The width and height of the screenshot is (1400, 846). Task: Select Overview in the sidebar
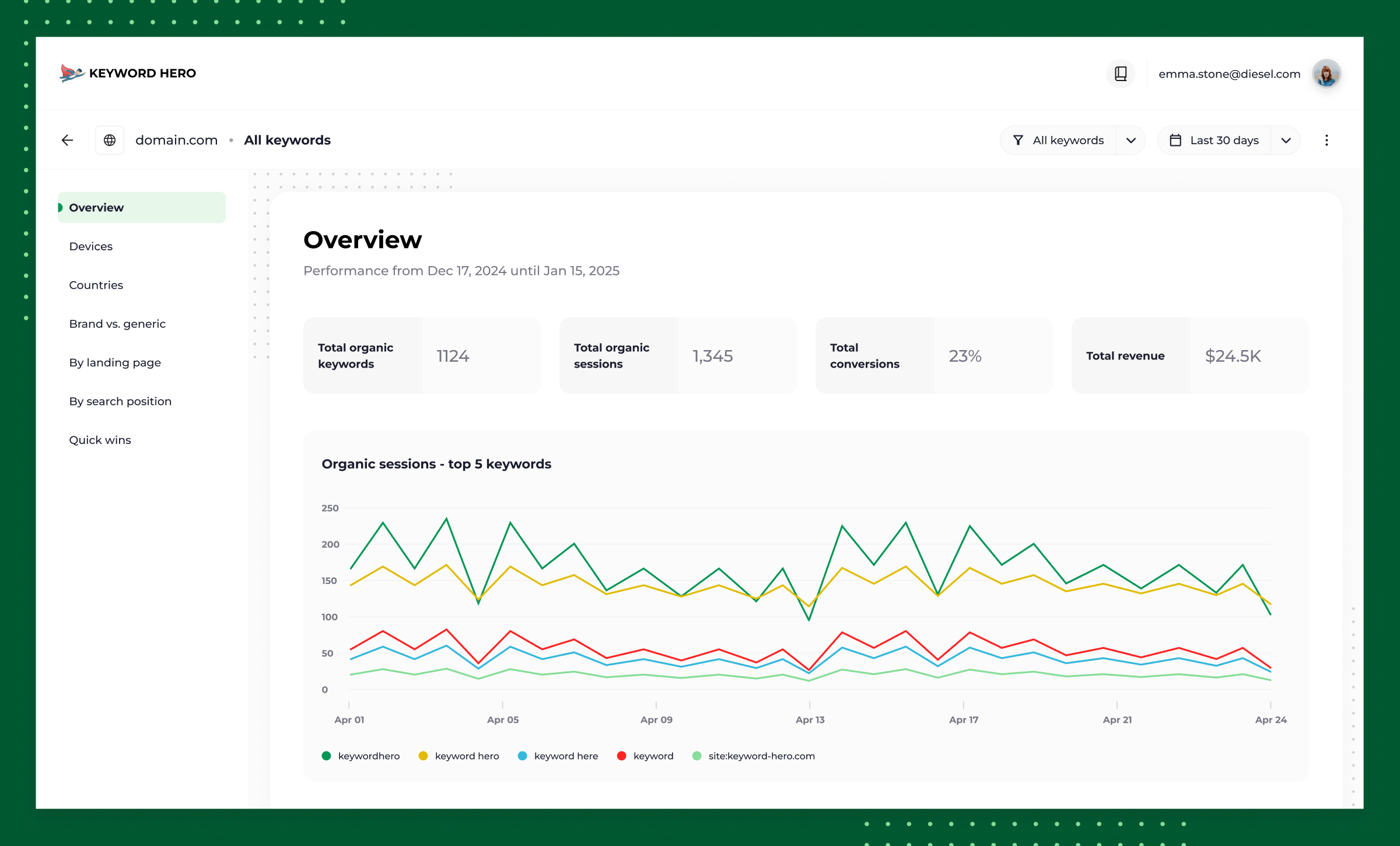(142, 208)
